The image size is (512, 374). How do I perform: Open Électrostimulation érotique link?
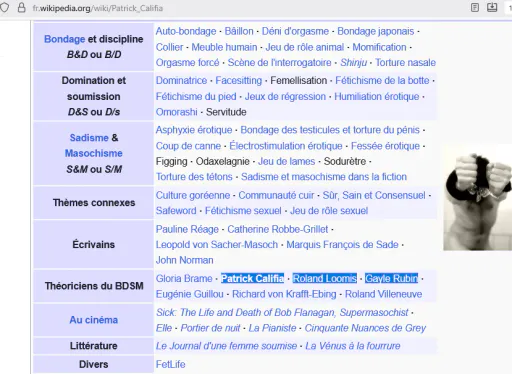click(x=286, y=146)
